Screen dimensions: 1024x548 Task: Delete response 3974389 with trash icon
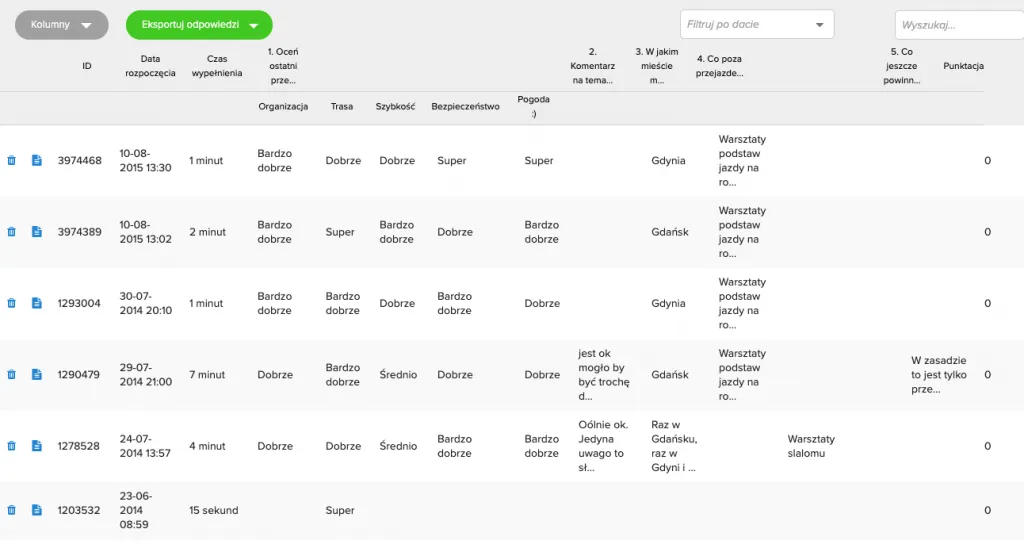[11, 232]
